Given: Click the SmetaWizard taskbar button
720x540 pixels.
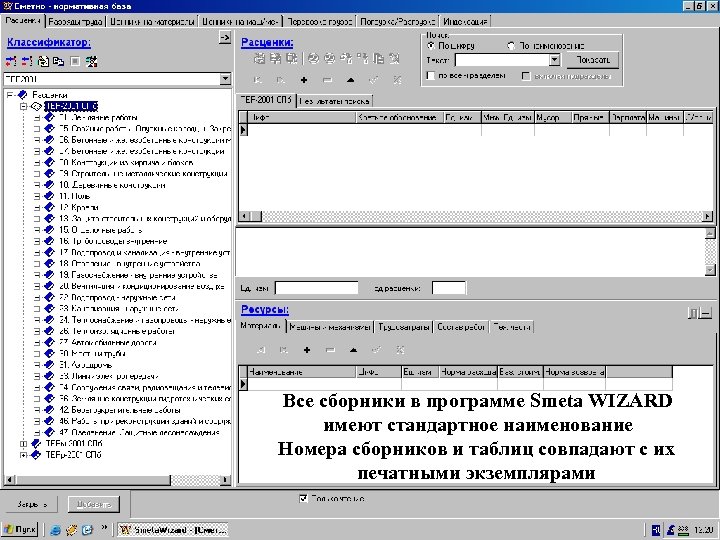Looking at the screenshot, I should [173, 530].
